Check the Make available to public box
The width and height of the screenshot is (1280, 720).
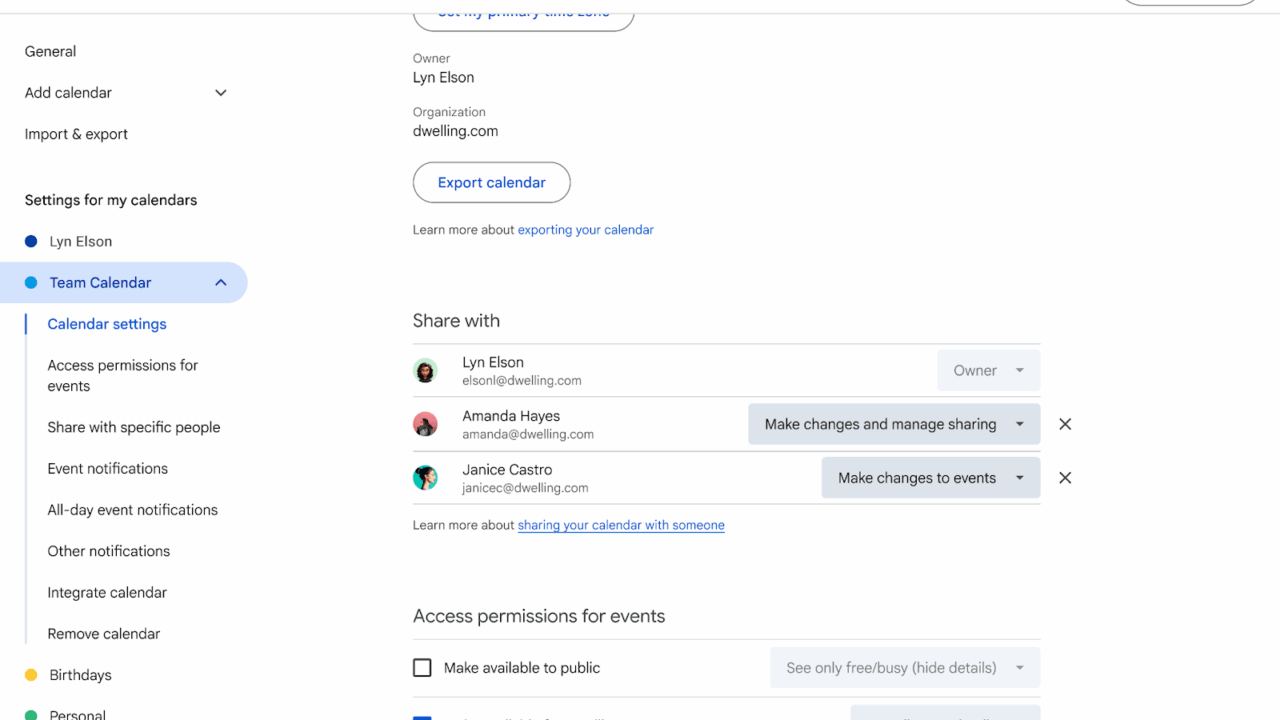coord(423,668)
